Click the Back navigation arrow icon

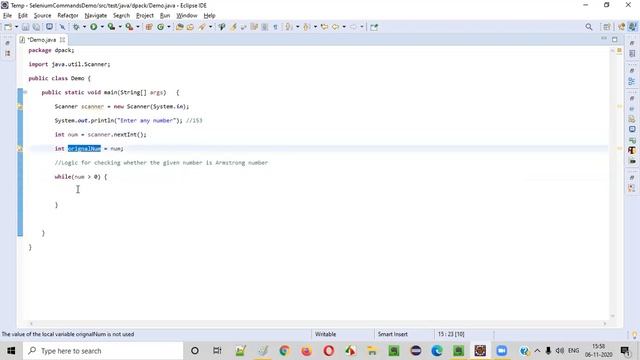tap(335, 27)
